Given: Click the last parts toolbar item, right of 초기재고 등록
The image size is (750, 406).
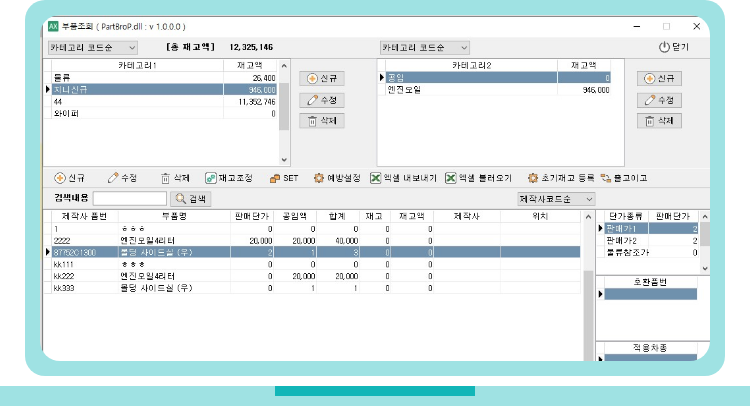Looking at the screenshot, I should pos(624,178).
